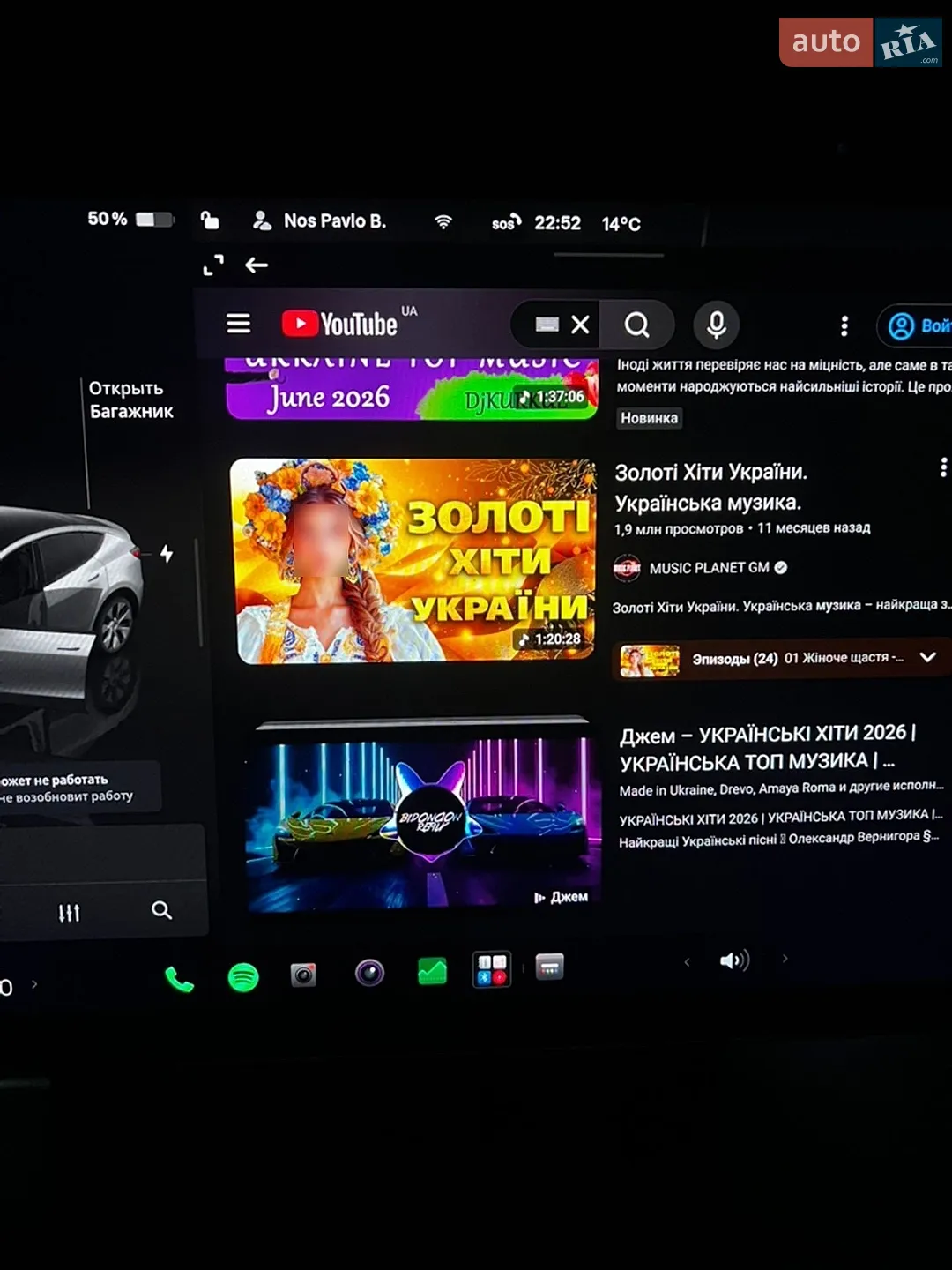Open YouTube settings three-dot menu
The image size is (952, 1270).
tap(844, 326)
